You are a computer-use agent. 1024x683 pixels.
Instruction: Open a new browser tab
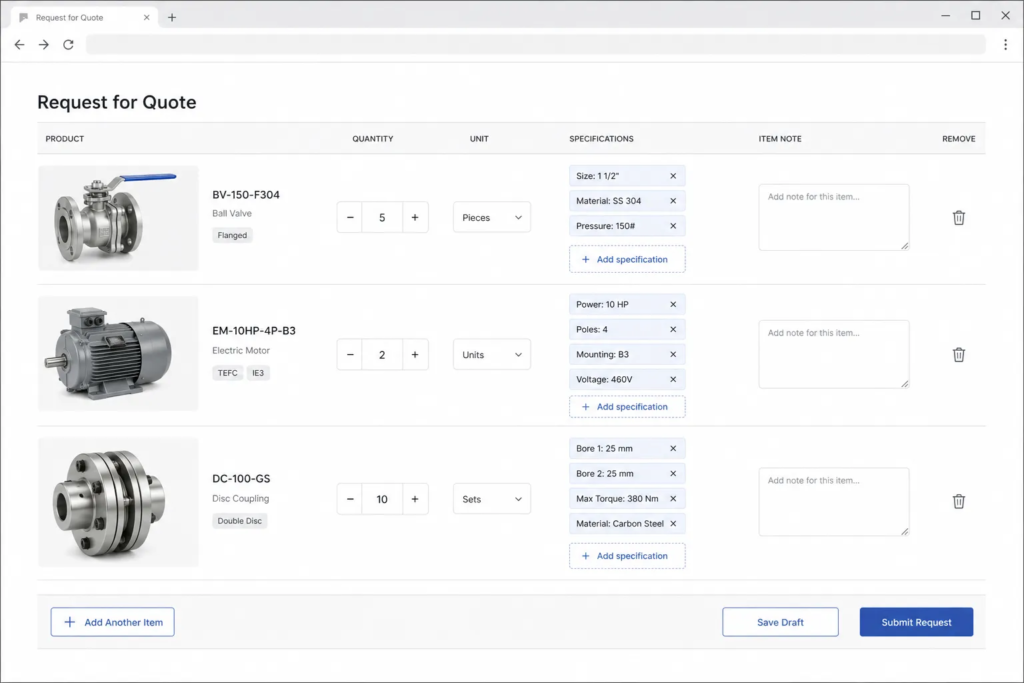tap(172, 18)
